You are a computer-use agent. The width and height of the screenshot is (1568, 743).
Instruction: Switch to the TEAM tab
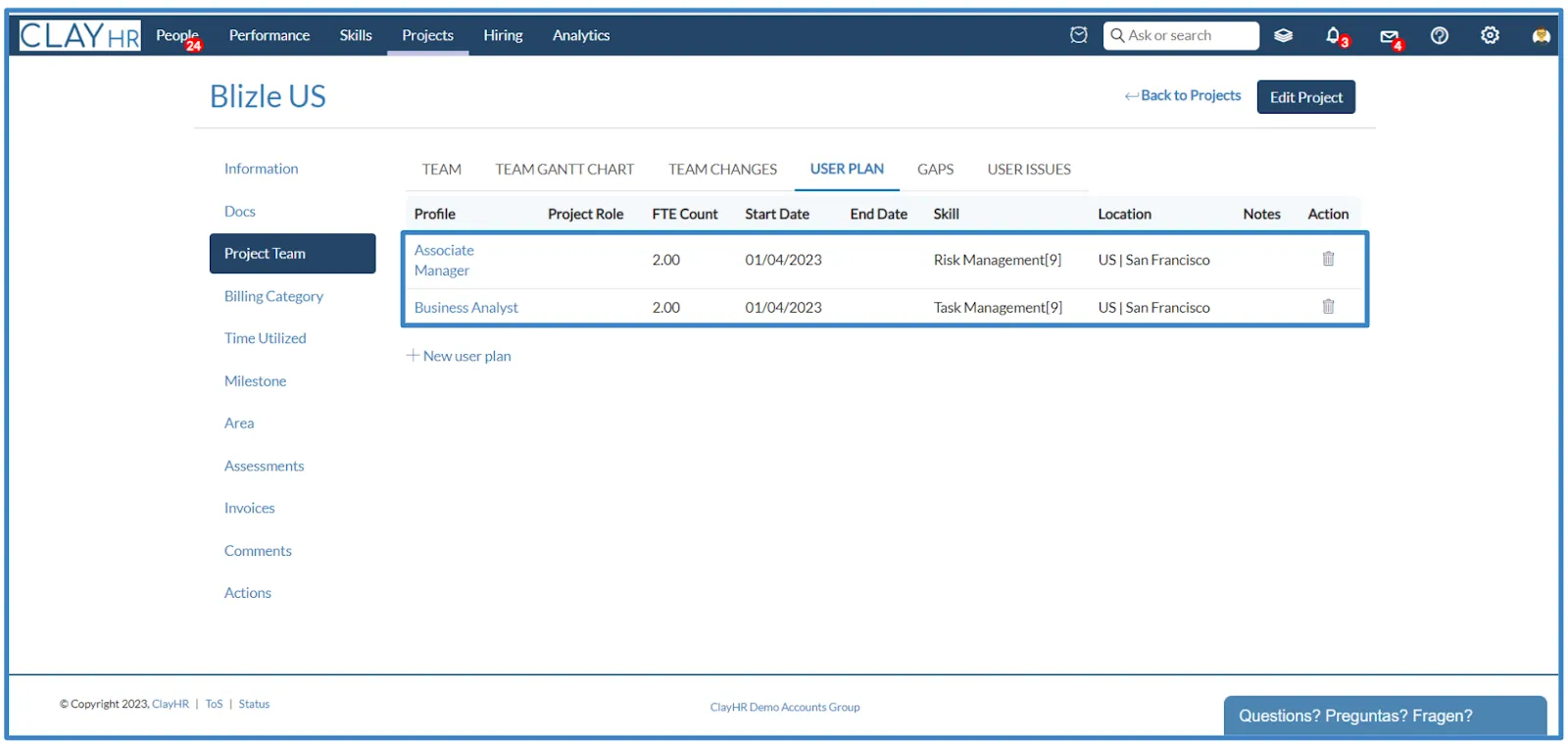coord(442,170)
